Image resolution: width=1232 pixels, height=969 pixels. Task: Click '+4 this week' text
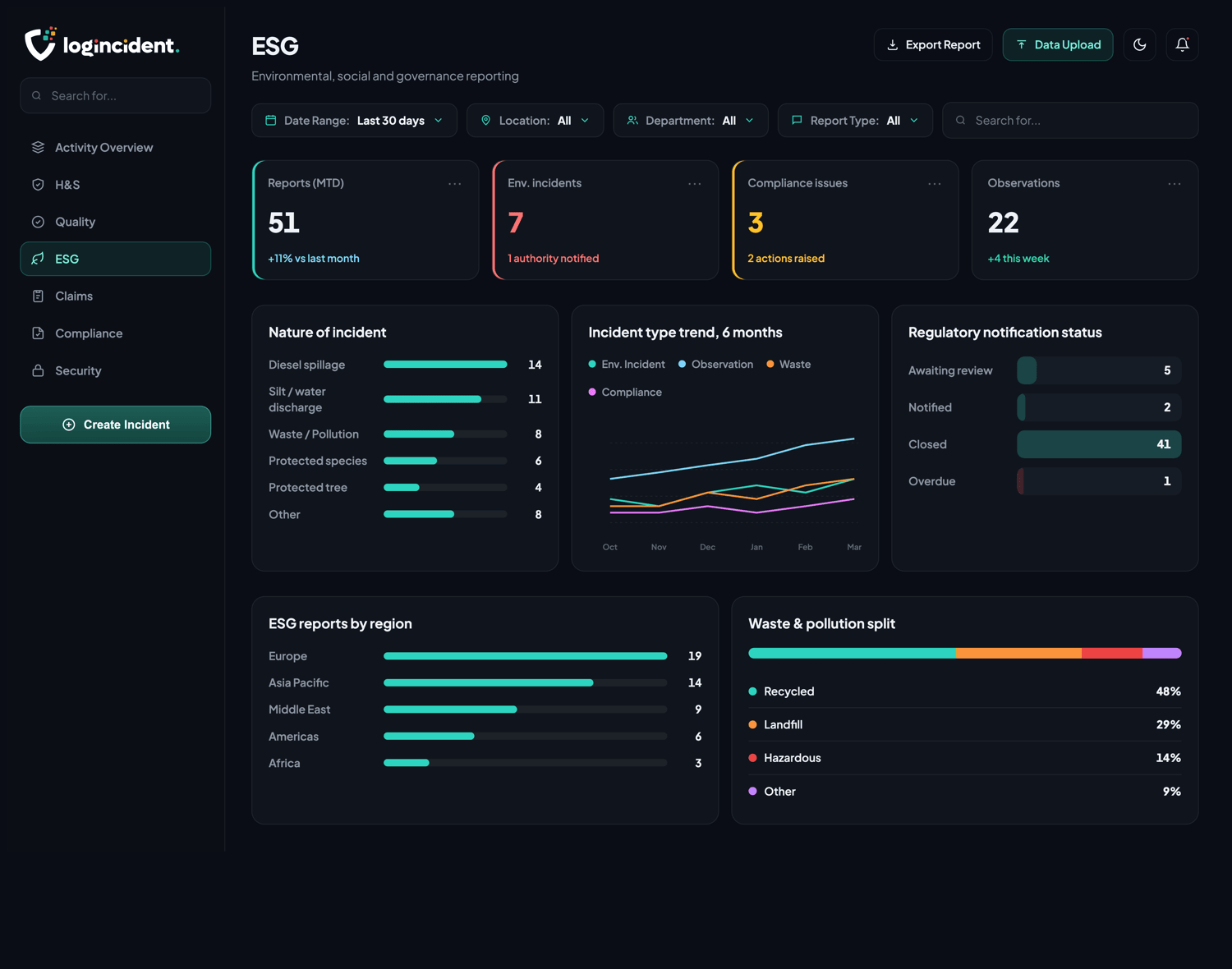coord(1018,259)
